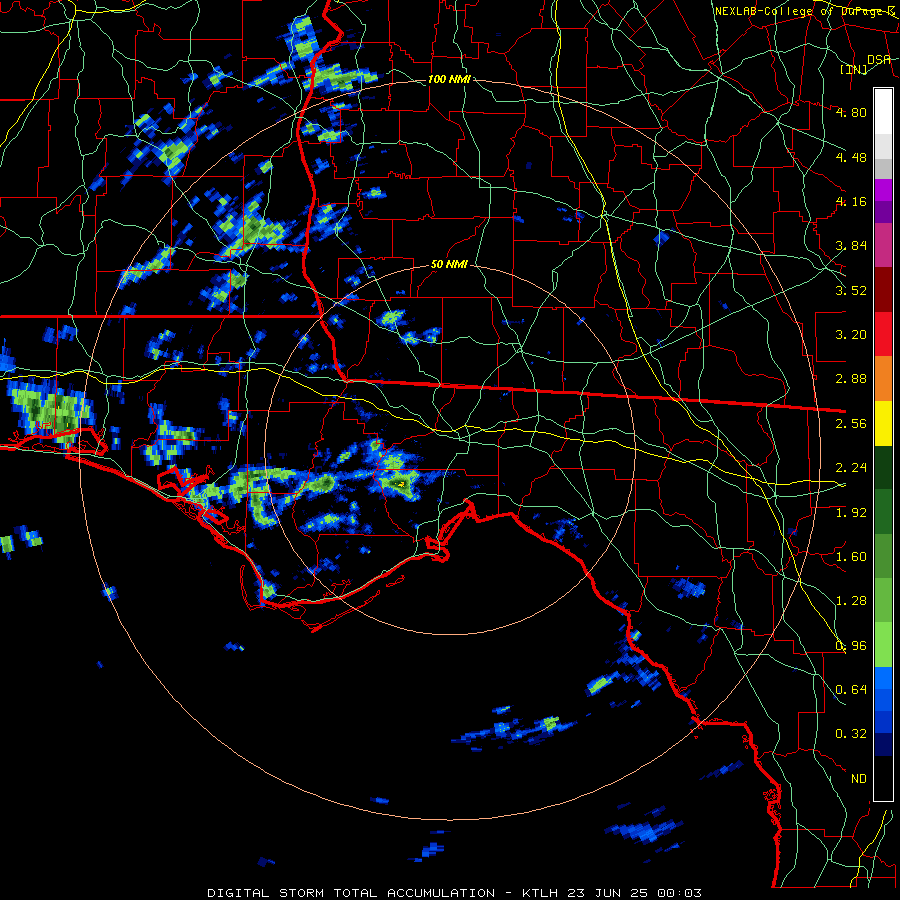Click the 2.88 legend value
This screenshot has height=900, width=900.
[851, 379]
